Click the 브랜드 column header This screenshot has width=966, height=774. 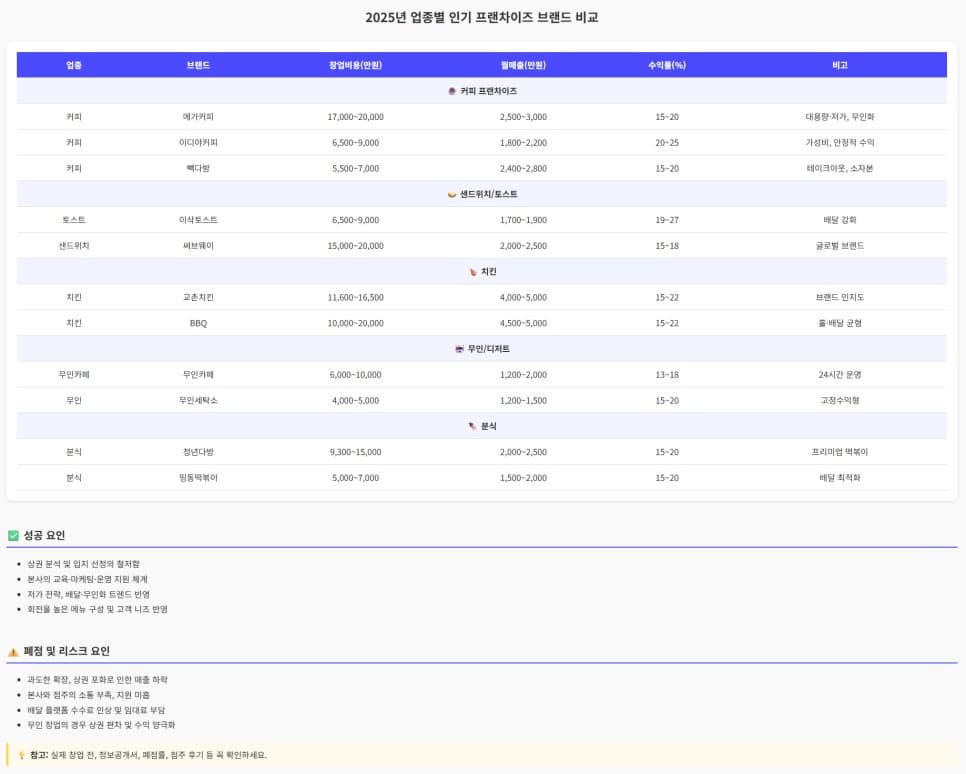click(x=198, y=65)
